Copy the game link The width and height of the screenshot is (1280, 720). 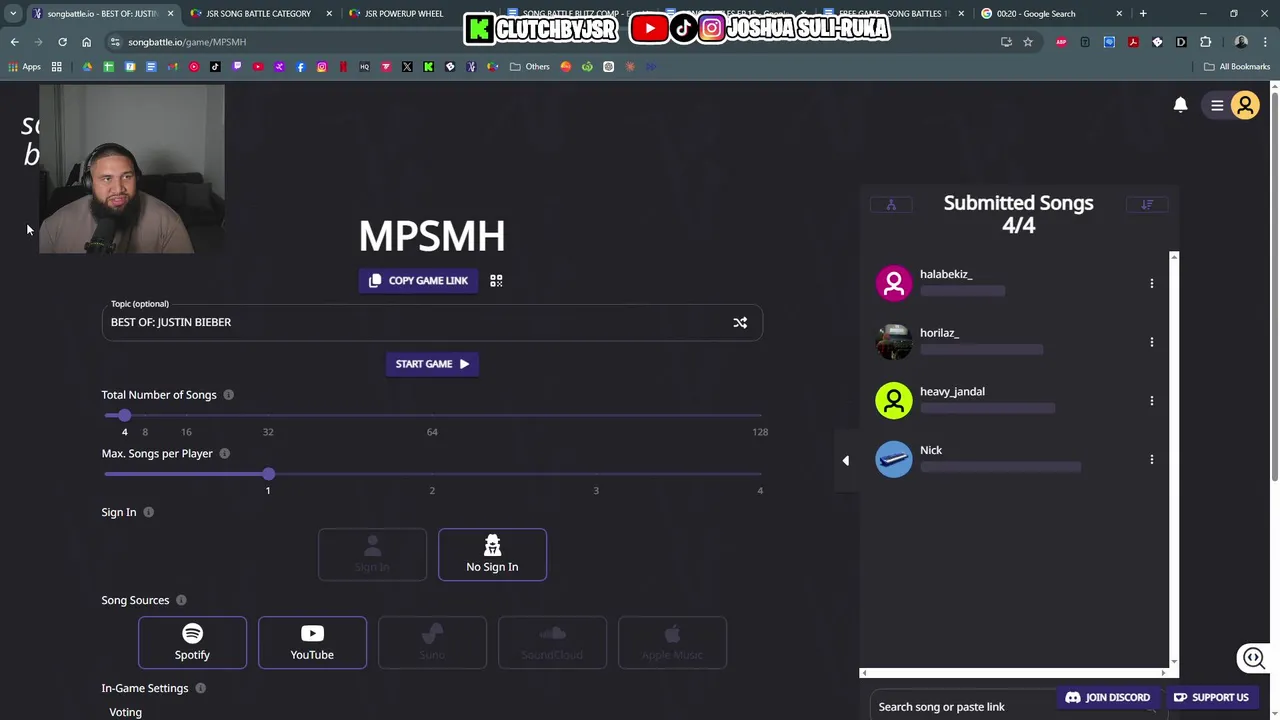click(418, 281)
